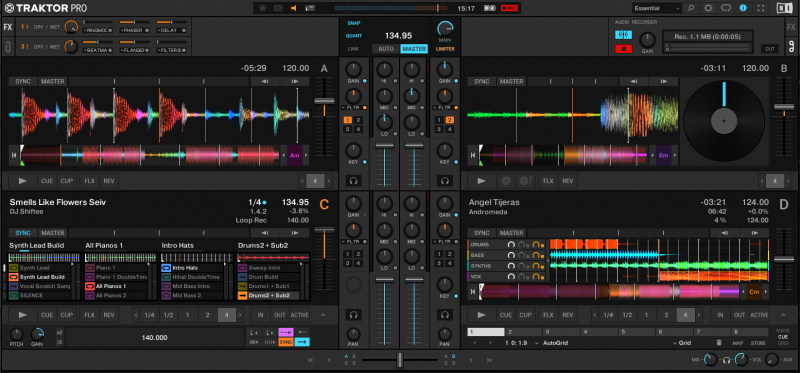Screen dimensions: 800x373
Task: Enter fullscreen via the header fullscreen icon
Action: [761, 8]
